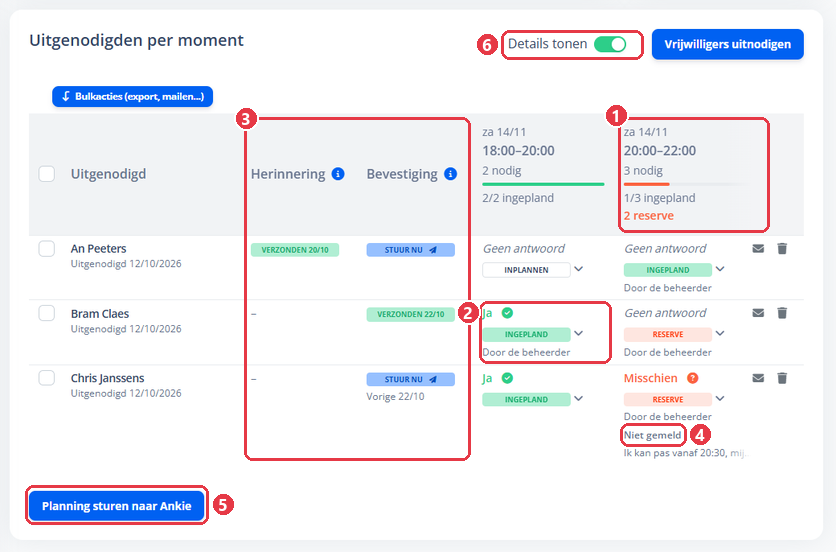Click the orange question mark next to Misschien
836x552 pixels.
point(693,378)
